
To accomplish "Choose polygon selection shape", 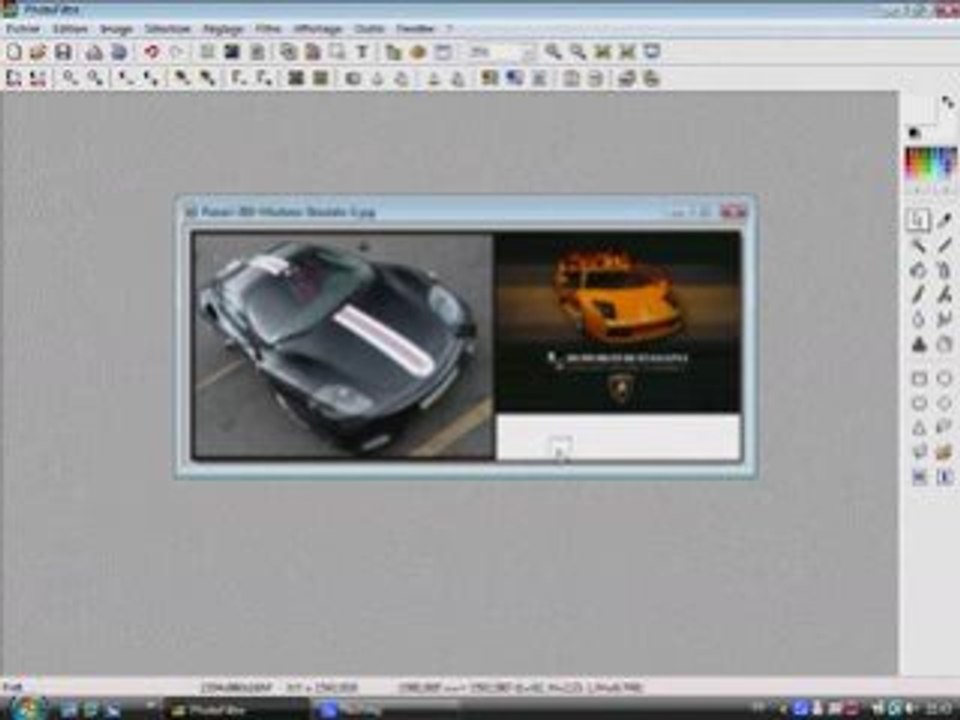I will [x=918, y=452].
